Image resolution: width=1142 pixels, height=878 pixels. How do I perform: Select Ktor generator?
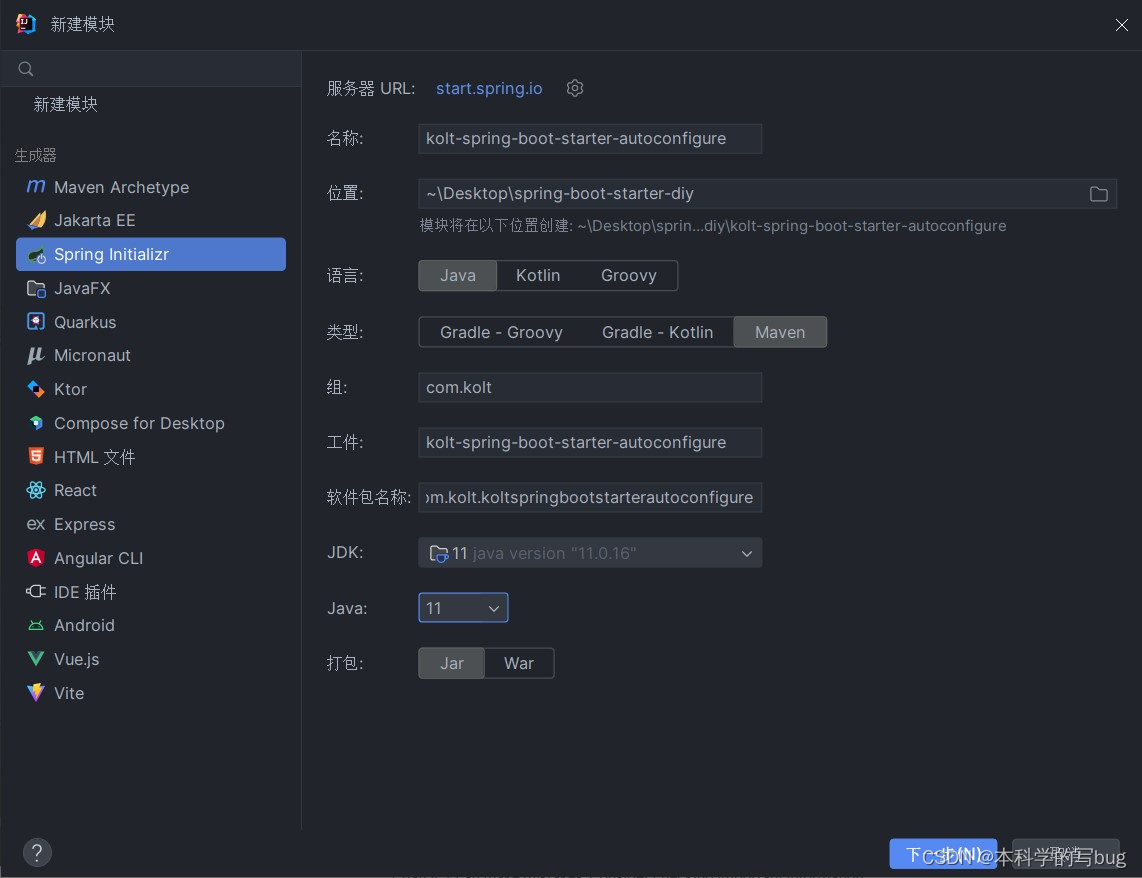[x=151, y=389]
